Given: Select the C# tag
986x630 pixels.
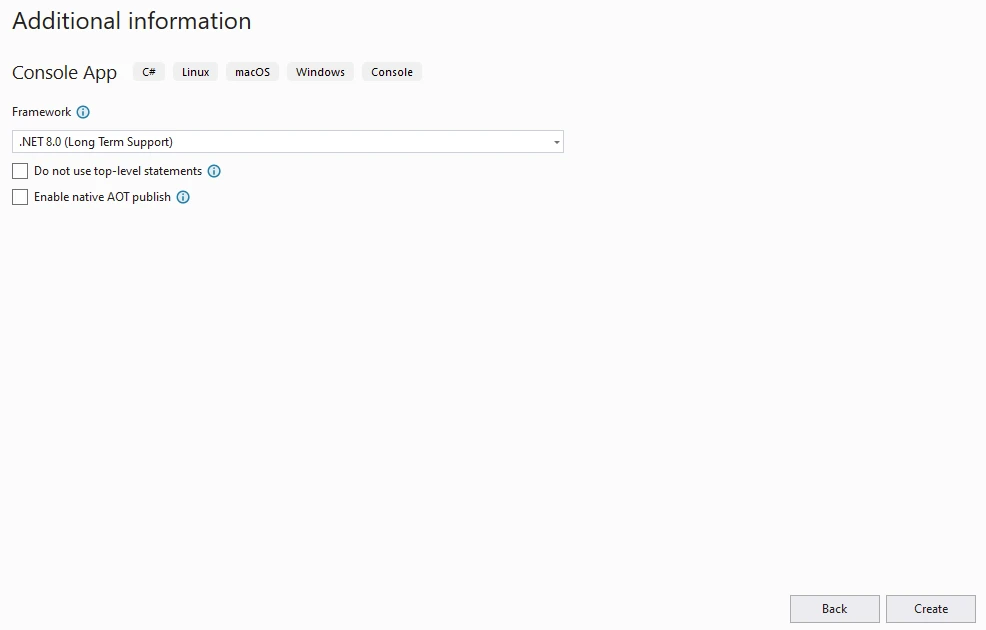Looking at the screenshot, I should [148, 72].
